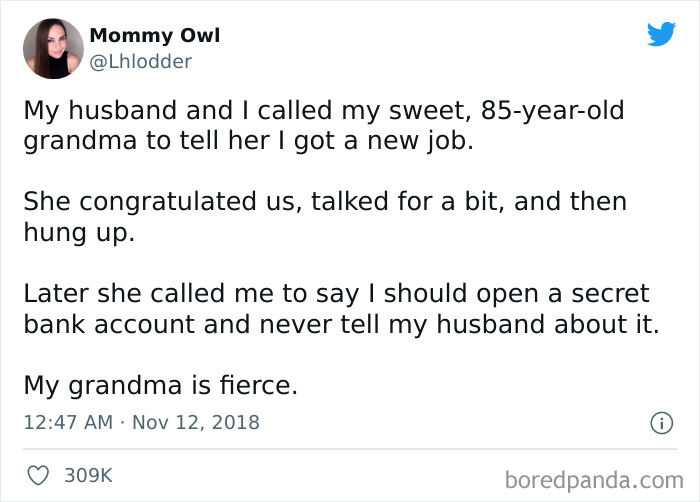Screen dimensions: 700x502
Task: Click the 12:47 AM timestamp
Action: coord(66,422)
